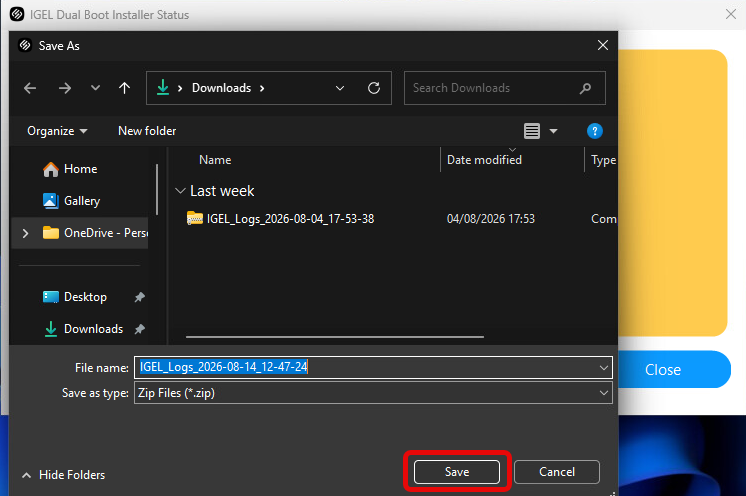Collapse navigation with Hide Folders
746x496 pixels.
[x=63, y=475]
